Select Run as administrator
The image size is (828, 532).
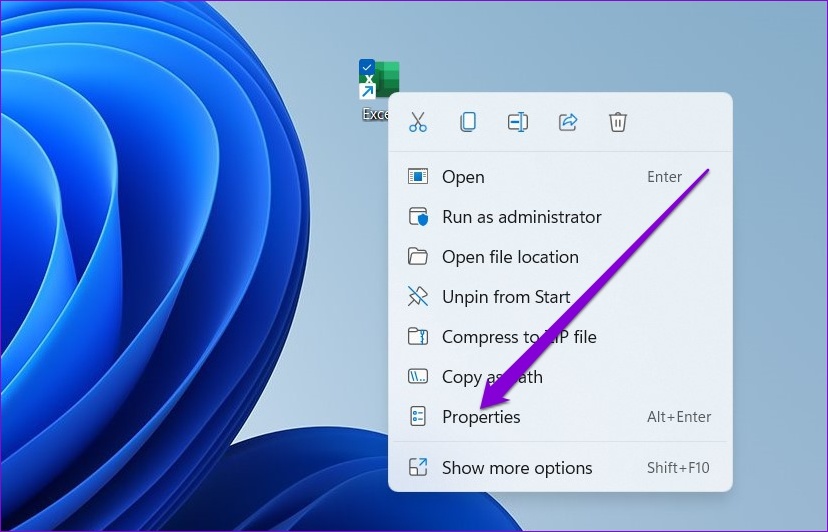[560, 217]
